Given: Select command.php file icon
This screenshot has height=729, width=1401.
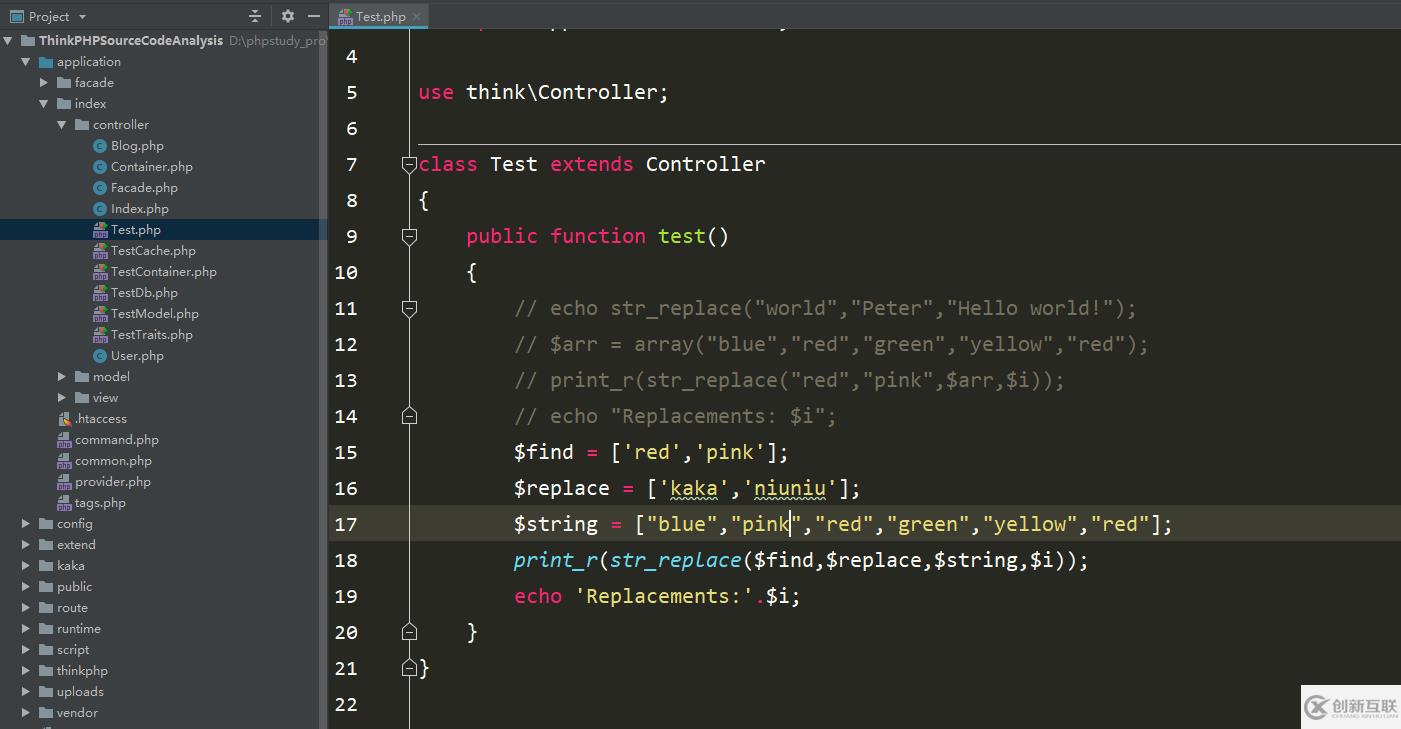Looking at the screenshot, I should click(x=64, y=440).
